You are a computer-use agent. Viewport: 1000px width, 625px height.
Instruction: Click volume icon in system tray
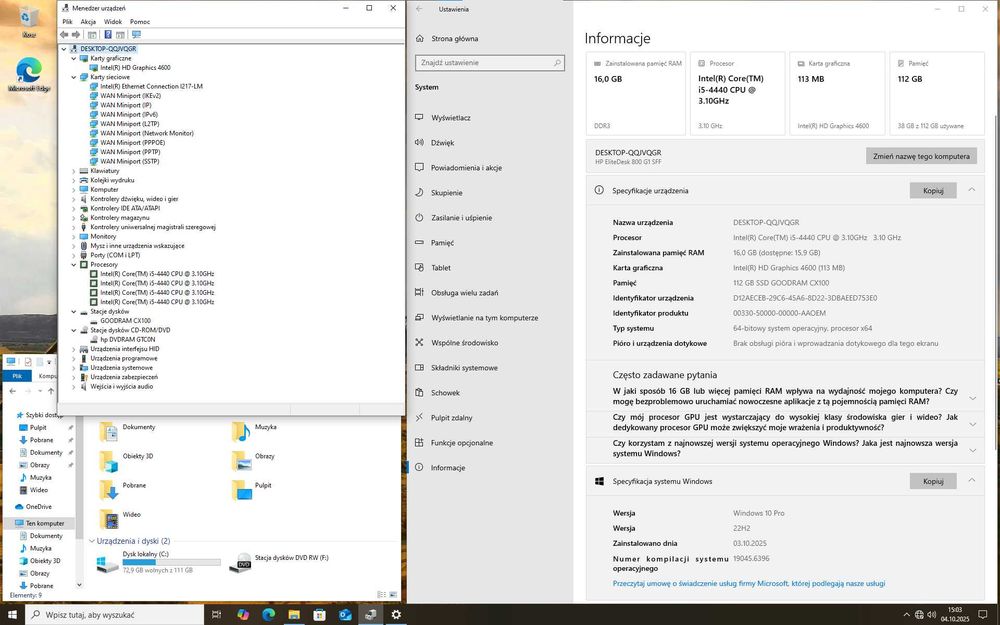(x=932, y=615)
